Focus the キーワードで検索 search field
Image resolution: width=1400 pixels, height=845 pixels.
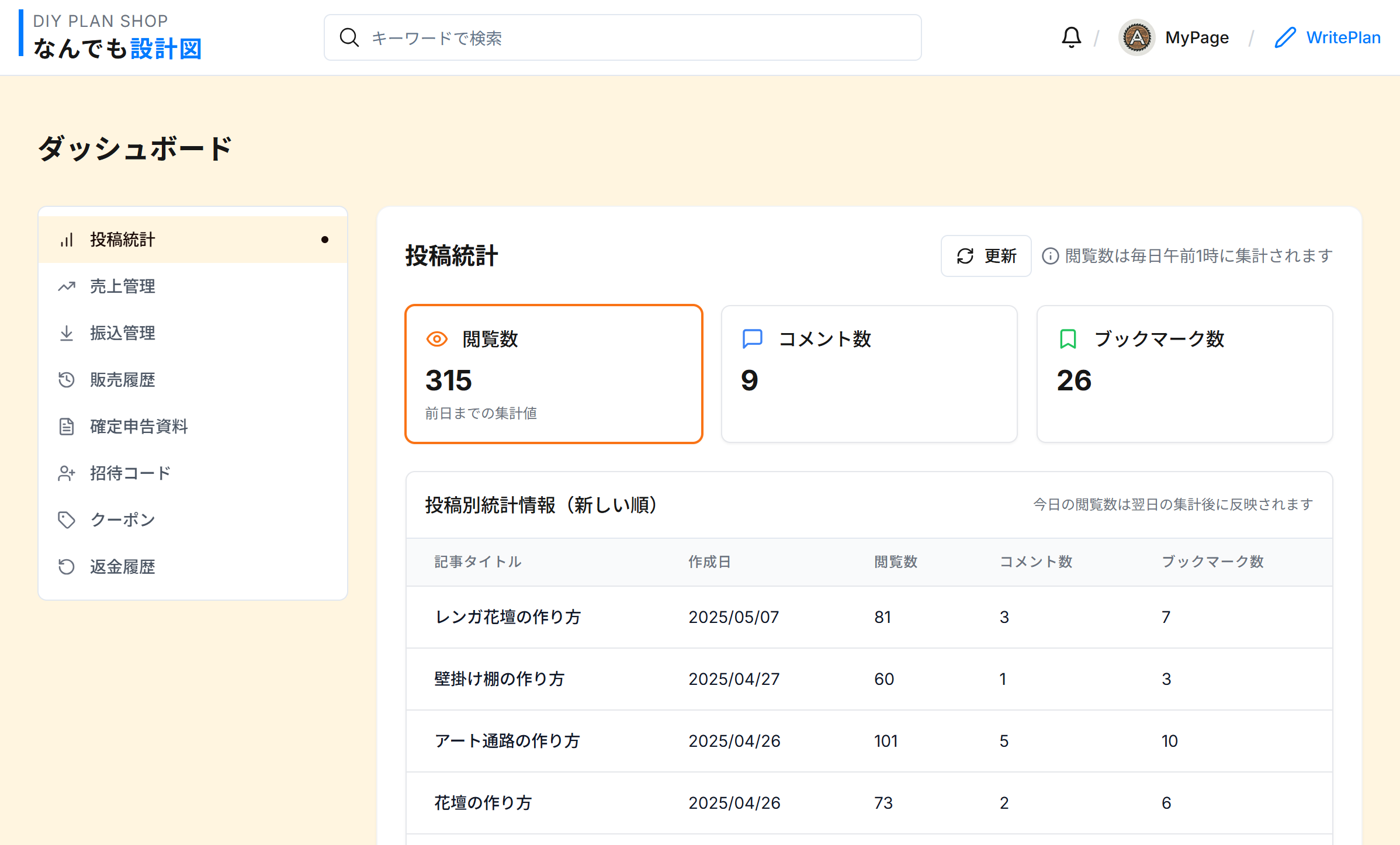(x=623, y=37)
